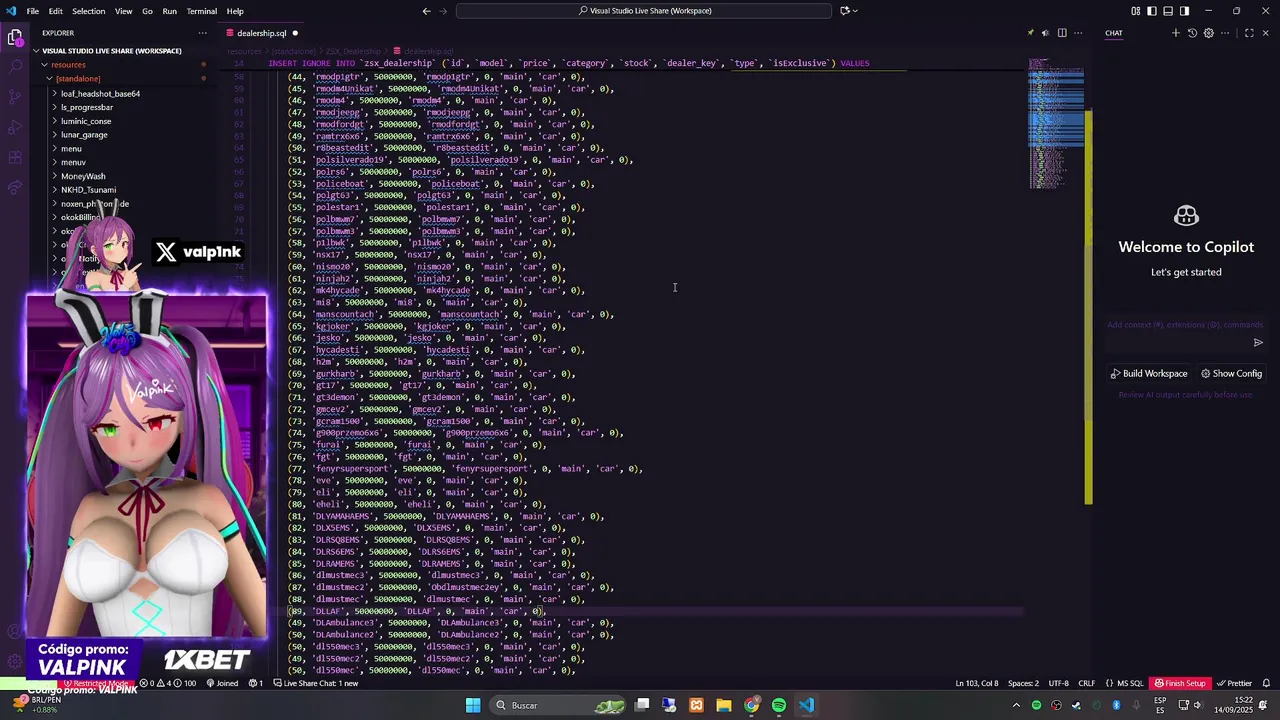This screenshot has width=1280, height=720.
Task: Click Spaces: 2 indentation setting
Action: 1023,684
